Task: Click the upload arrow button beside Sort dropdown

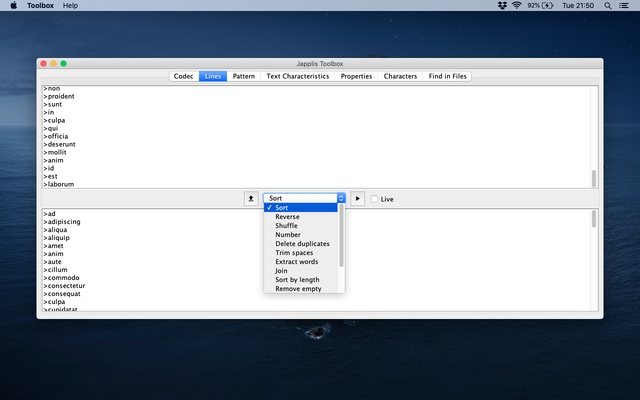Action: 251,199
